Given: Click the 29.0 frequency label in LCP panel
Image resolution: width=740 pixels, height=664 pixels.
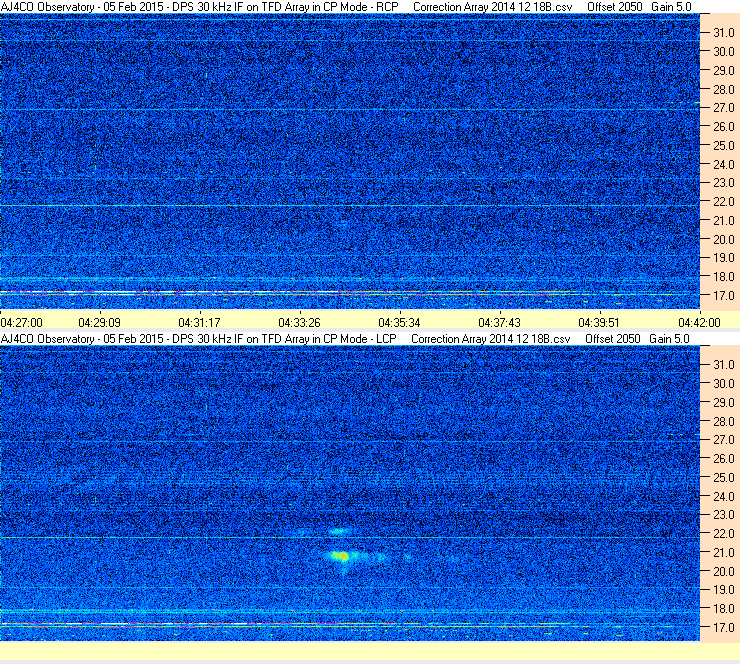Looking at the screenshot, I should click(723, 403).
